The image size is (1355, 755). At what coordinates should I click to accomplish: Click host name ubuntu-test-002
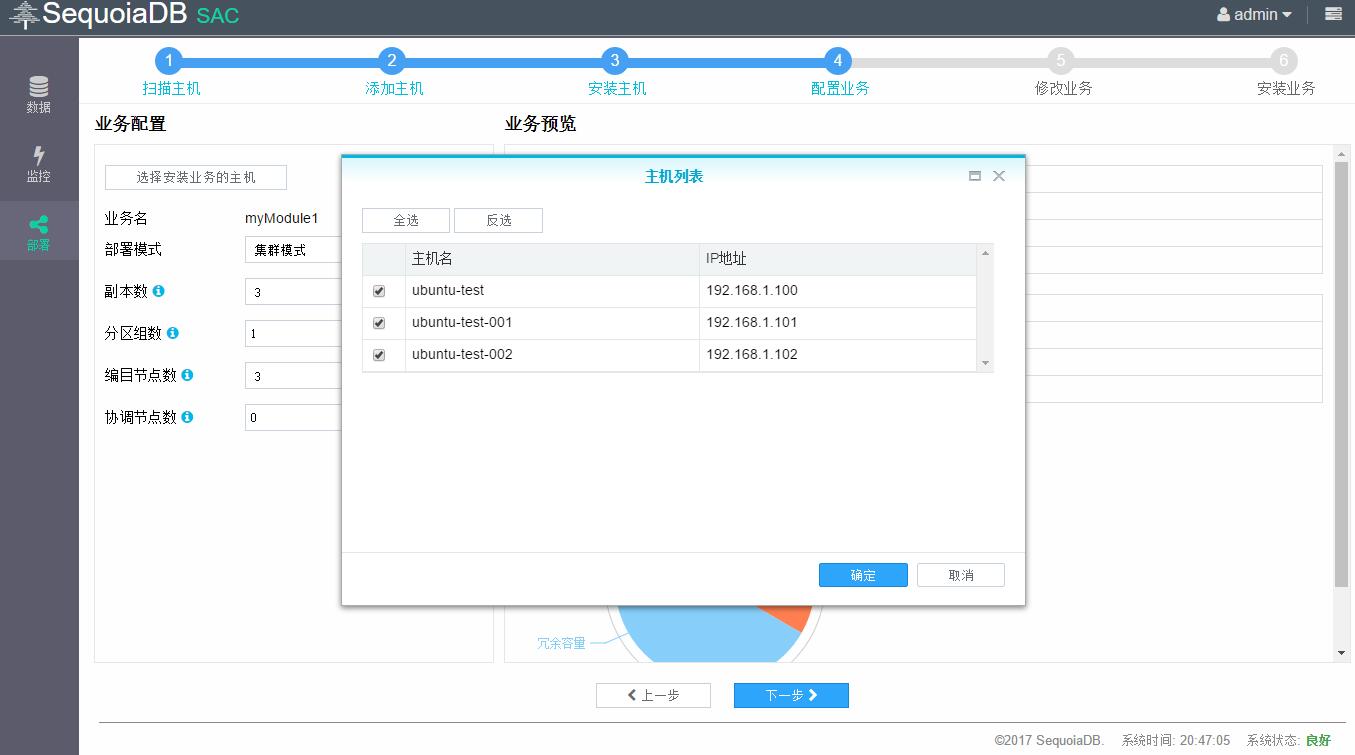tap(462, 355)
